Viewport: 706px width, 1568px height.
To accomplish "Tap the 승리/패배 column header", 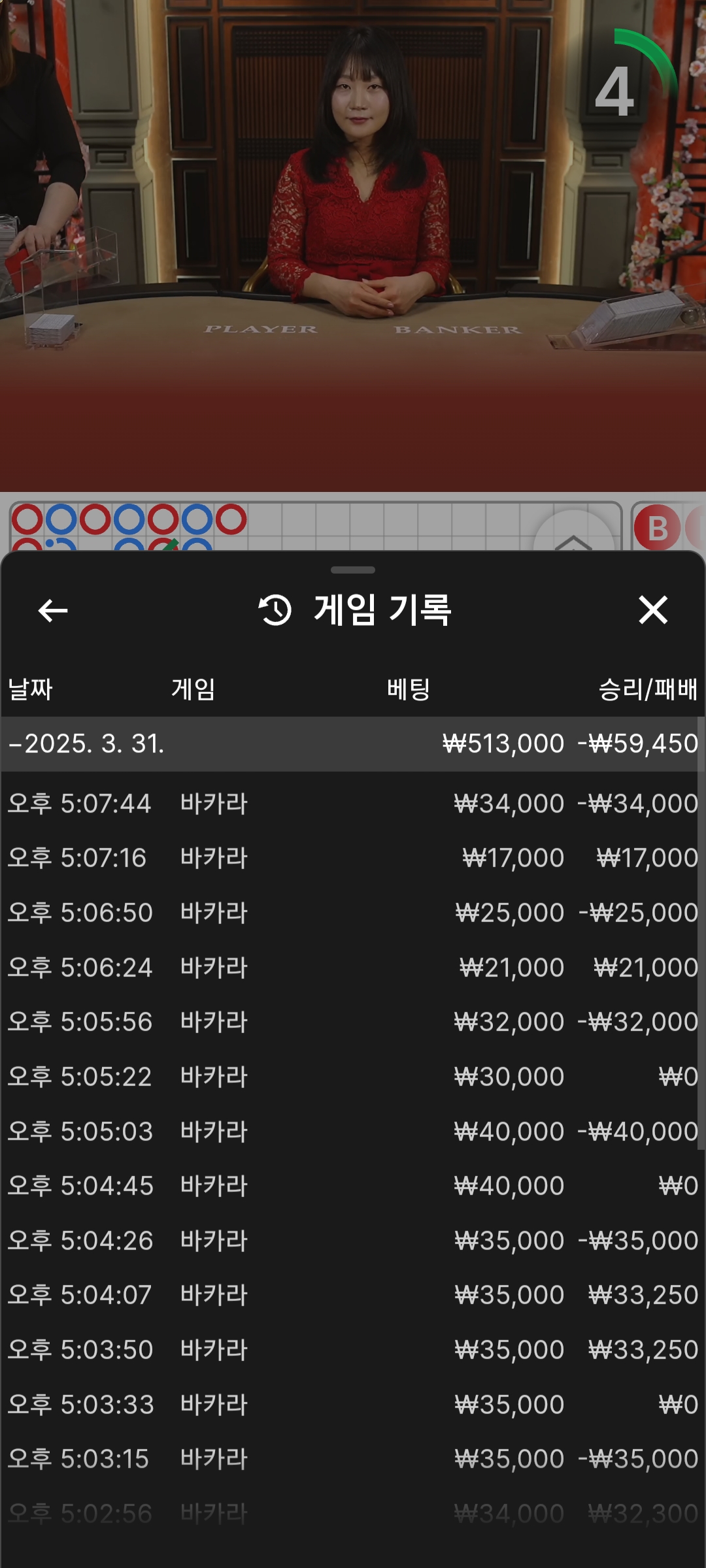I will 647,689.
